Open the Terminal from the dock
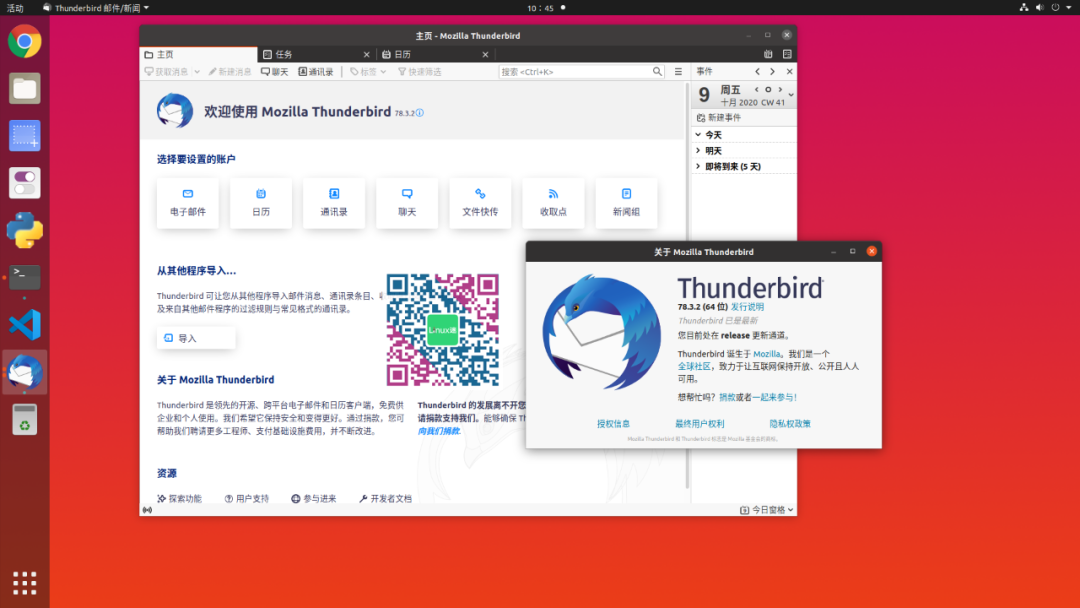 point(25,277)
